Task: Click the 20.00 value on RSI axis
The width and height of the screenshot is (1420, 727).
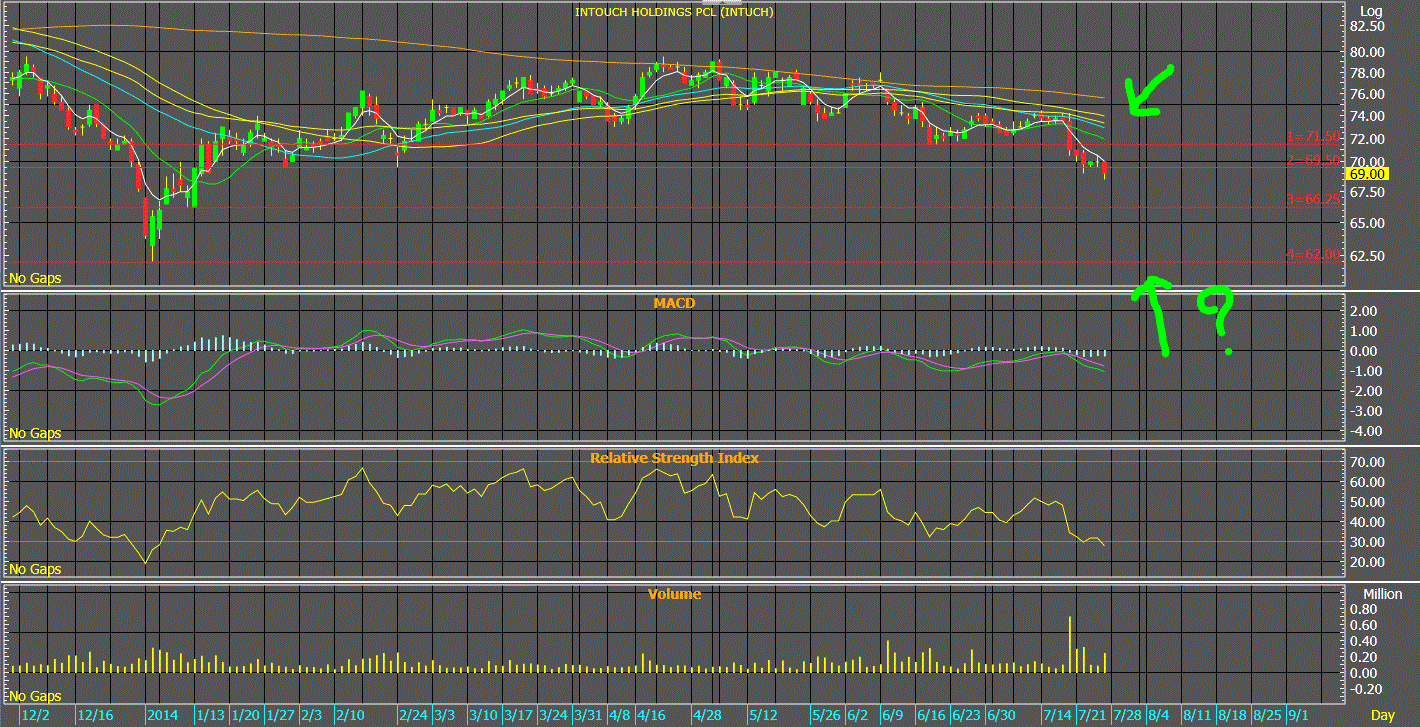Action: 1367,562
